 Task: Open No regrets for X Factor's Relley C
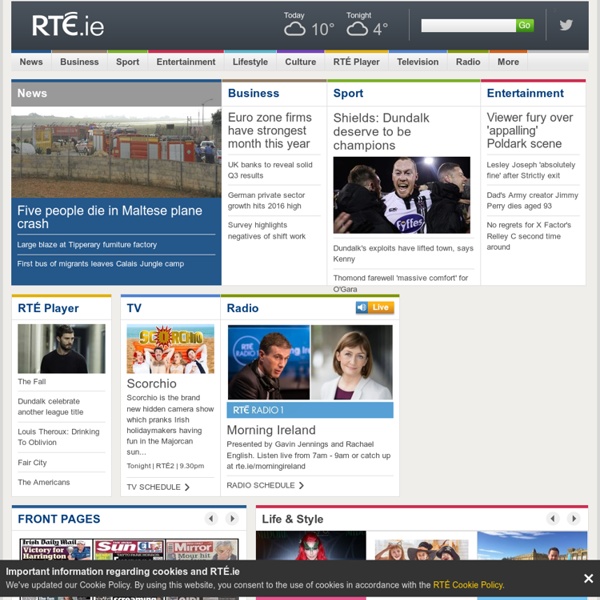(529, 236)
